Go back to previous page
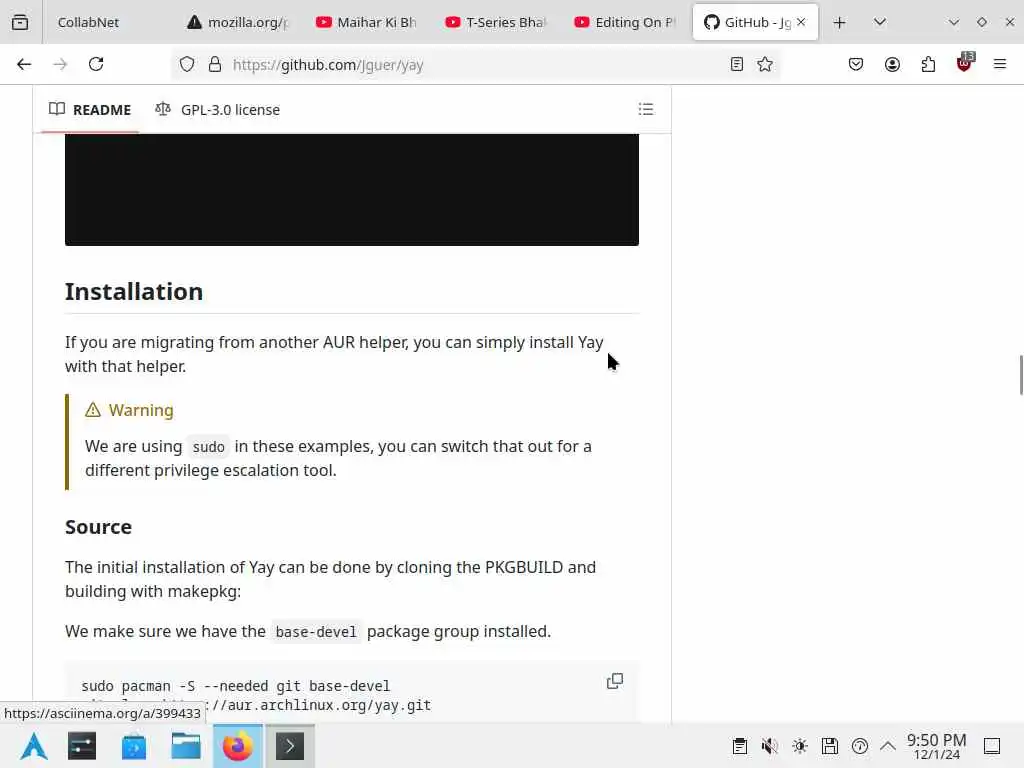 point(24,64)
